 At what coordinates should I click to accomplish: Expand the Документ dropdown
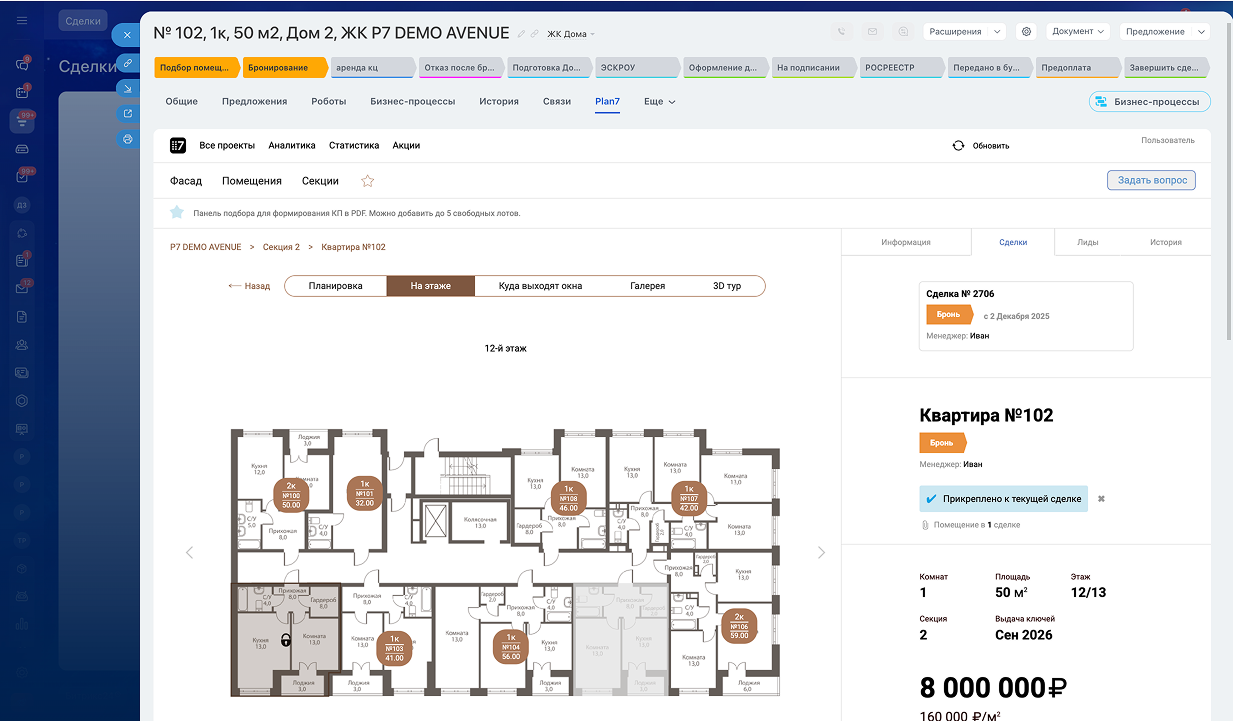pos(1078,32)
